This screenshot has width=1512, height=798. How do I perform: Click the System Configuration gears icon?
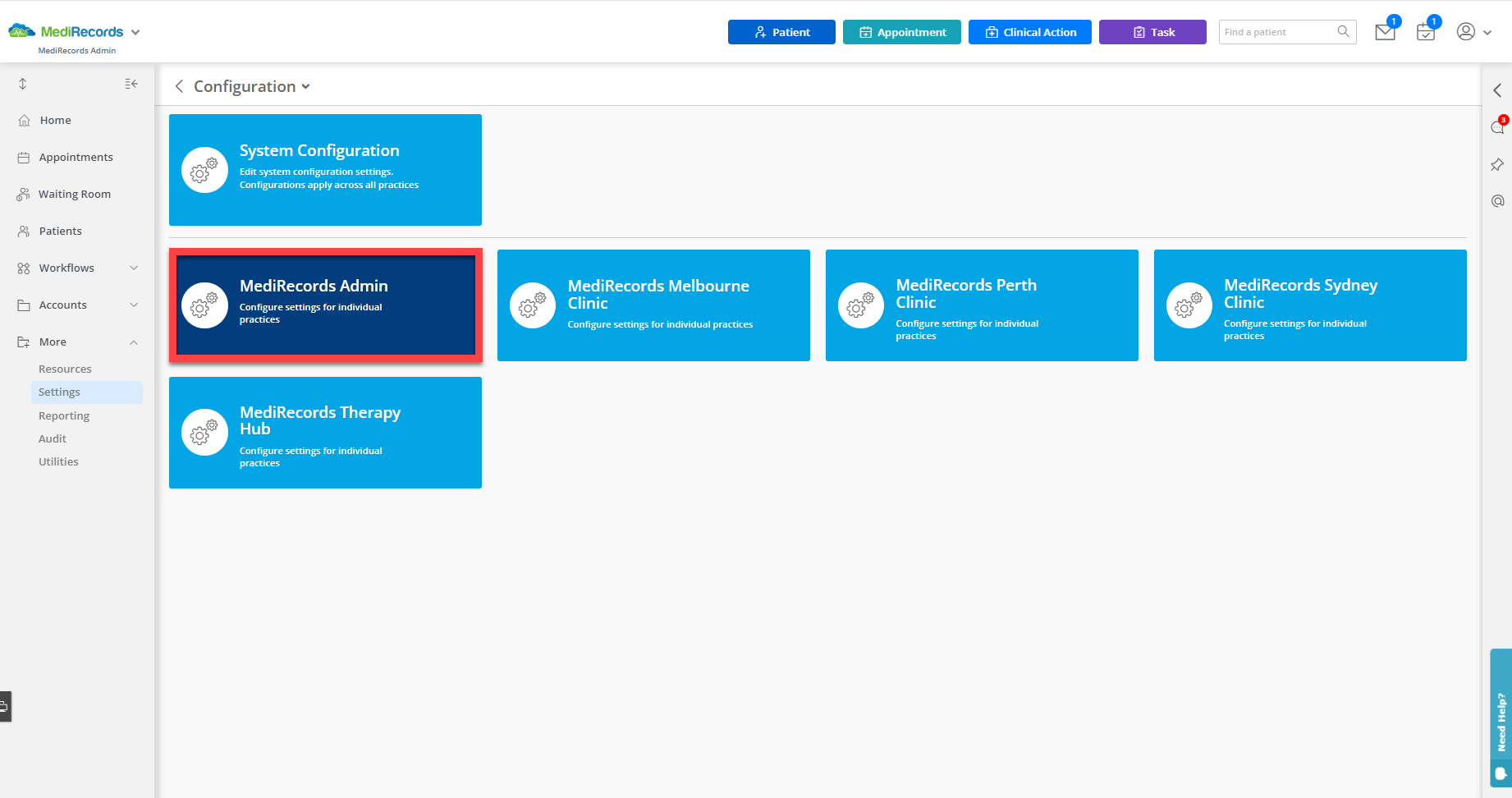pos(204,170)
